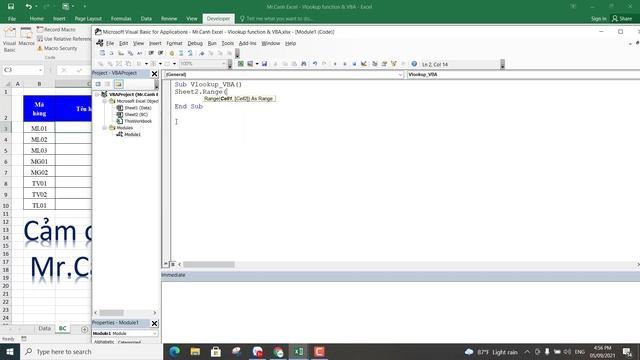Screen dimensions: 640x360
Task: Click View Code icon in Project panel
Action: click(98, 84)
